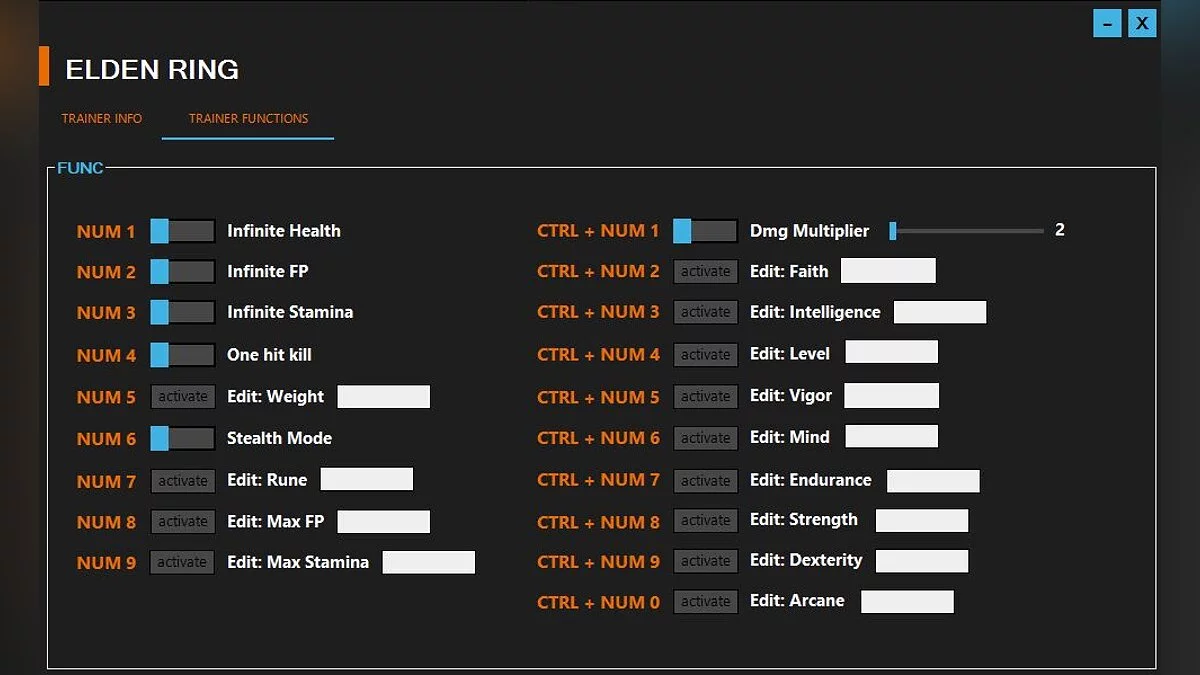
Task: Click activate next to Edit: Max FP
Action: tap(183, 522)
